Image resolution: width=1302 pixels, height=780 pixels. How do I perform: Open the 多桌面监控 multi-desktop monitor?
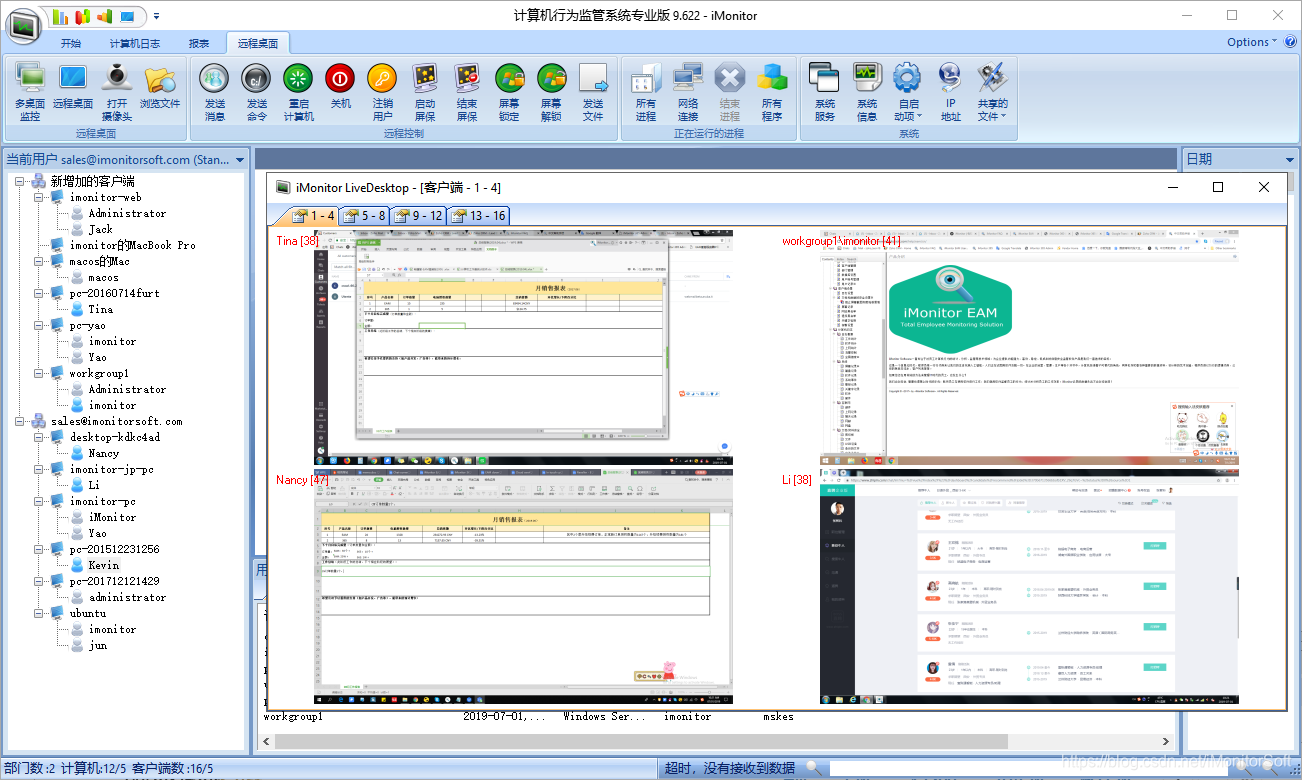point(30,93)
